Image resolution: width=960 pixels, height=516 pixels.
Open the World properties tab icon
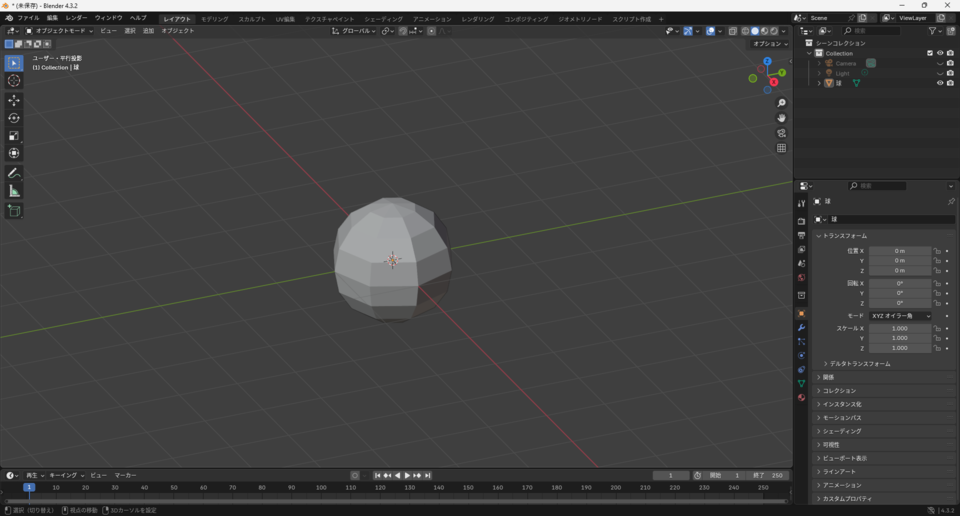[801, 277]
